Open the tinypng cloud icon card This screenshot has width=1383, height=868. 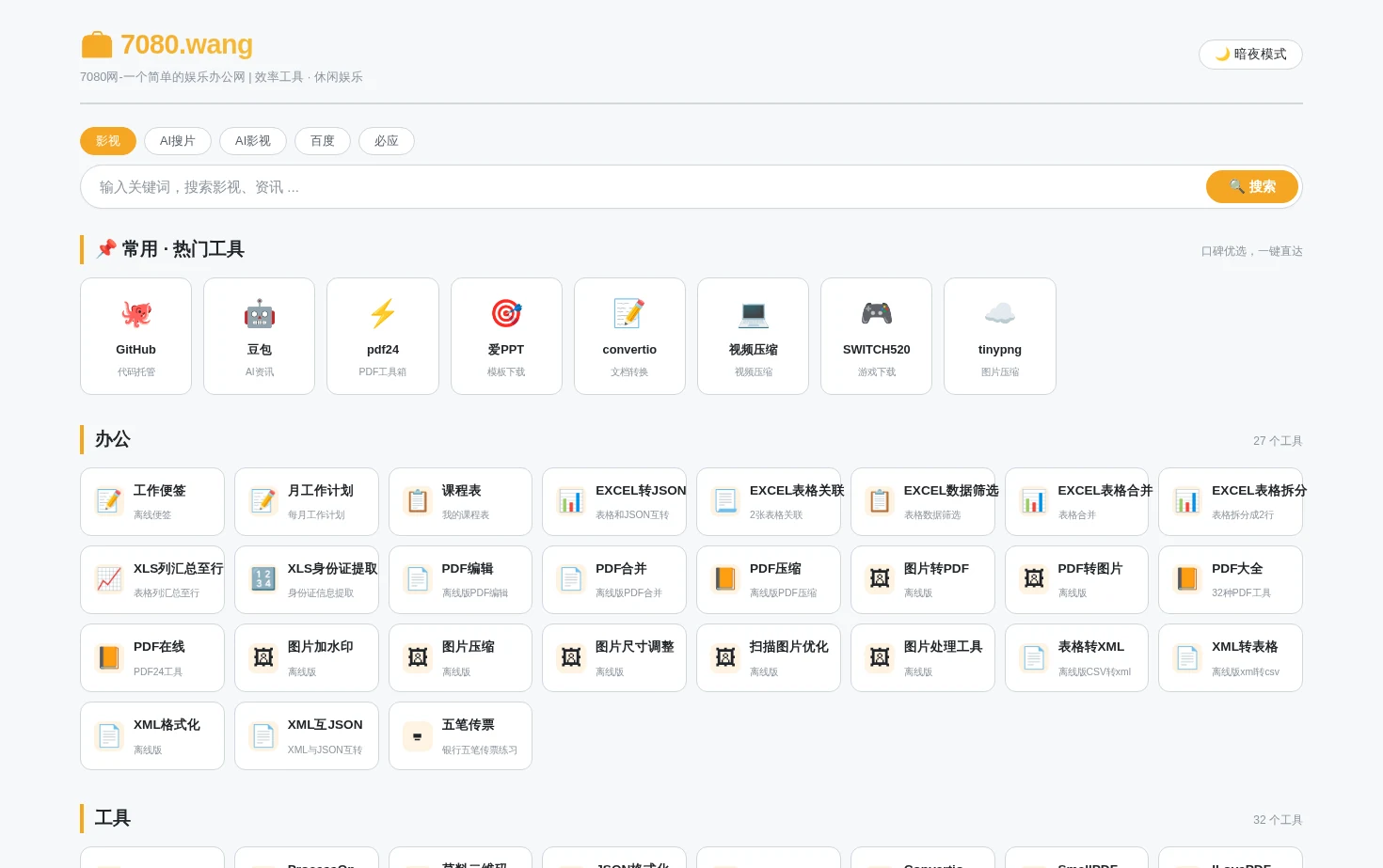tap(1000, 336)
